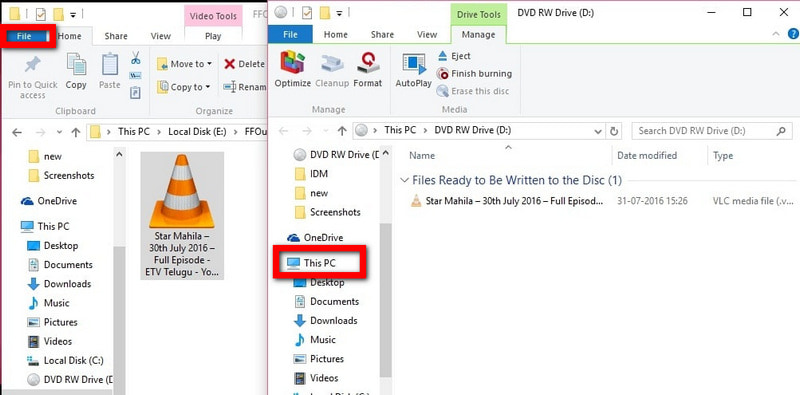Click Optimize icon in Drive Tools ribbon
Image resolution: width=800 pixels, height=395 pixels.
click(293, 69)
